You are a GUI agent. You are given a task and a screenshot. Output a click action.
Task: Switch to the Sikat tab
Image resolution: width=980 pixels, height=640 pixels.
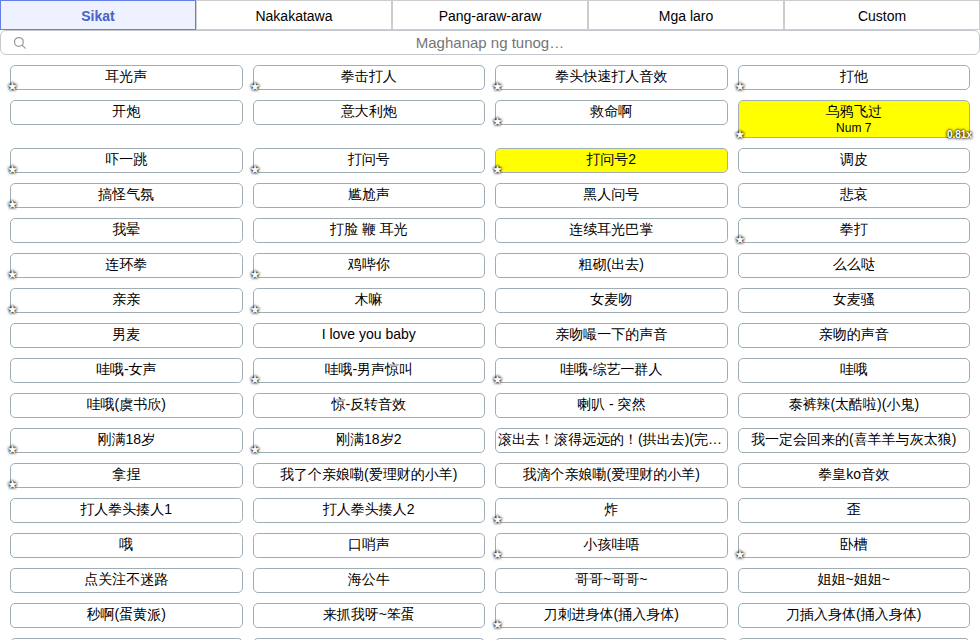tap(98, 16)
